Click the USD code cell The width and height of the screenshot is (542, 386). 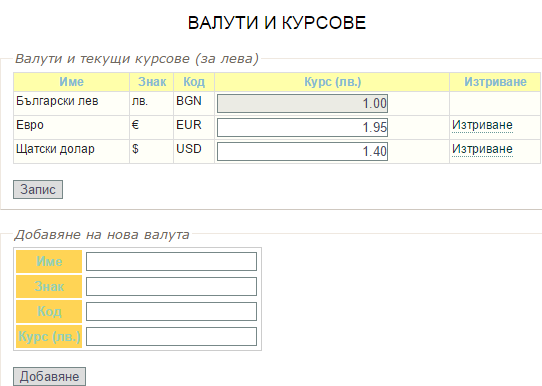[x=194, y=151]
